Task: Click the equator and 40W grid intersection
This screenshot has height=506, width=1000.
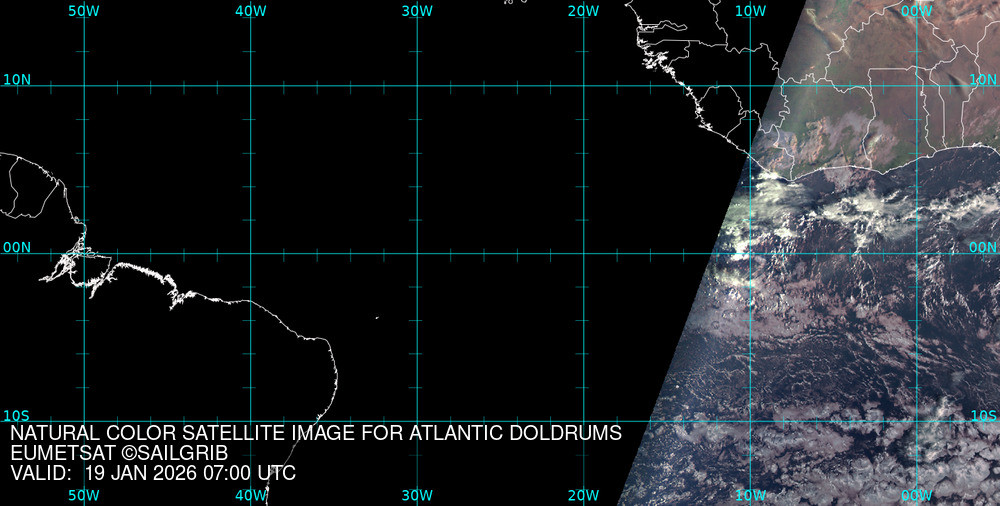Action: point(250,253)
